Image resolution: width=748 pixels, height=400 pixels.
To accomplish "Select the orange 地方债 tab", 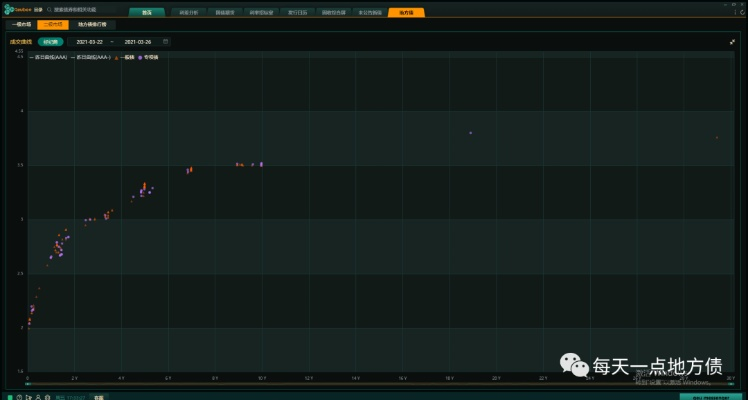I will click(x=405, y=13).
